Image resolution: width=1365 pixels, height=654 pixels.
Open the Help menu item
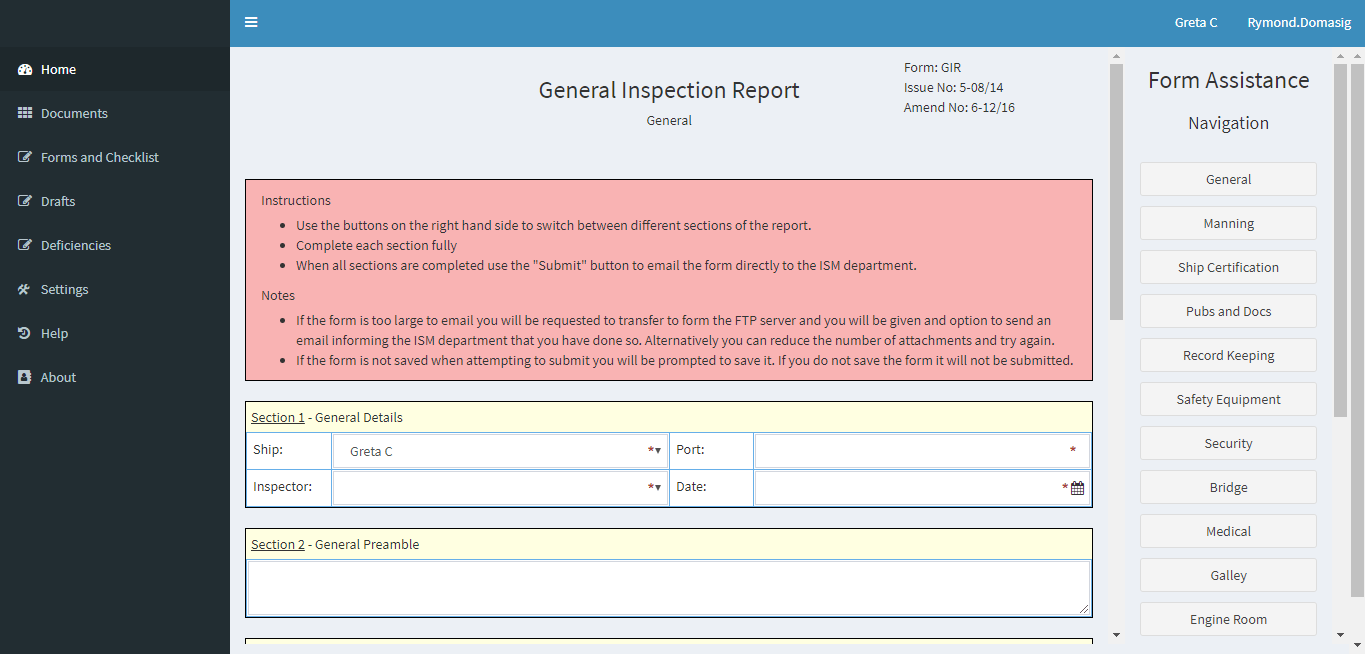click(x=115, y=333)
